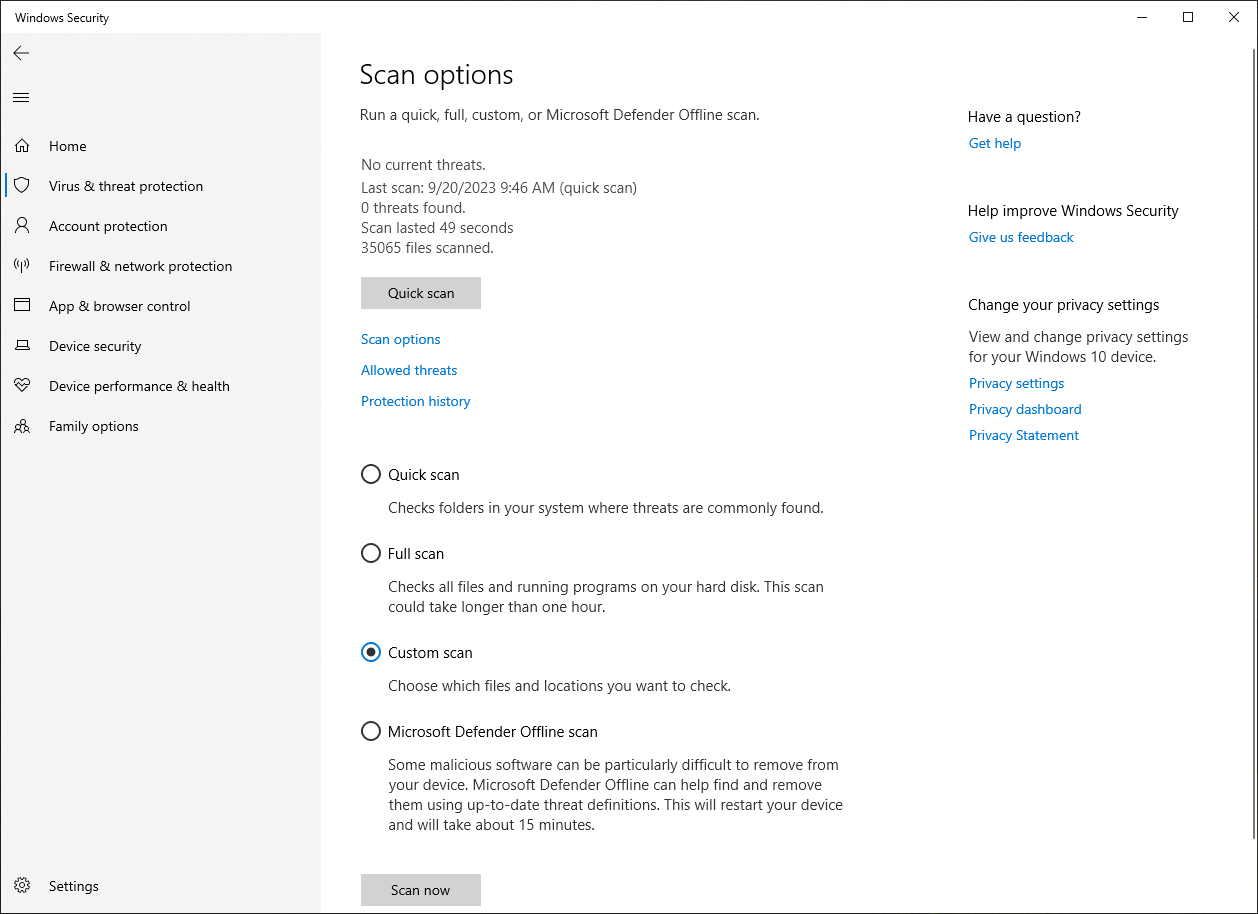Select the App & browser control icon
This screenshot has height=914, width=1258.
pyautogui.click(x=21, y=305)
